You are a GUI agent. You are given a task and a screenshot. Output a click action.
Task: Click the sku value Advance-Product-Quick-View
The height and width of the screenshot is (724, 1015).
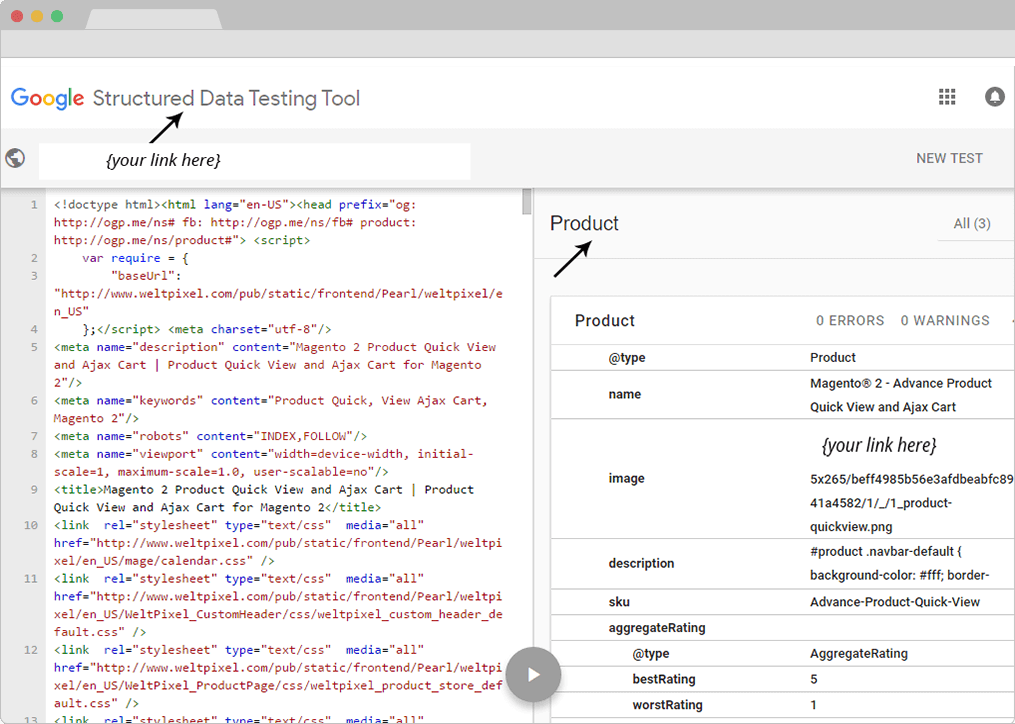pyautogui.click(x=895, y=602)
